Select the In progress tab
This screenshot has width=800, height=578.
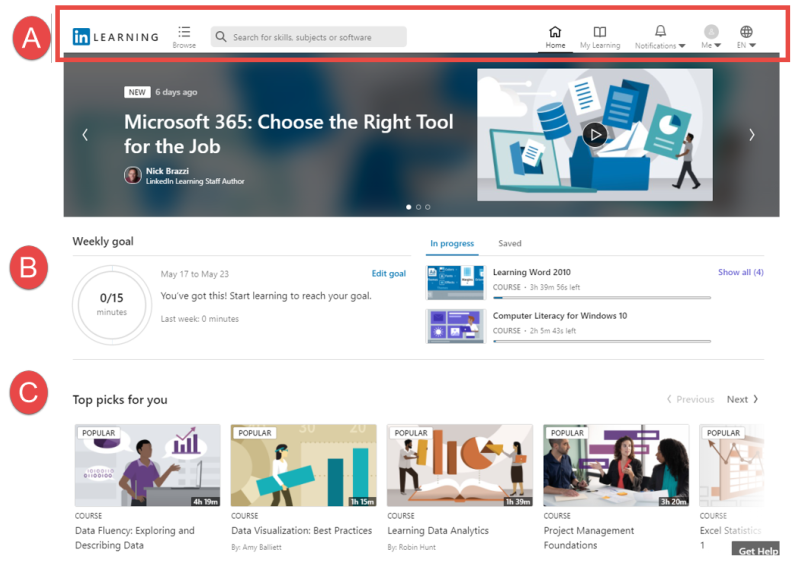point(452,243)
